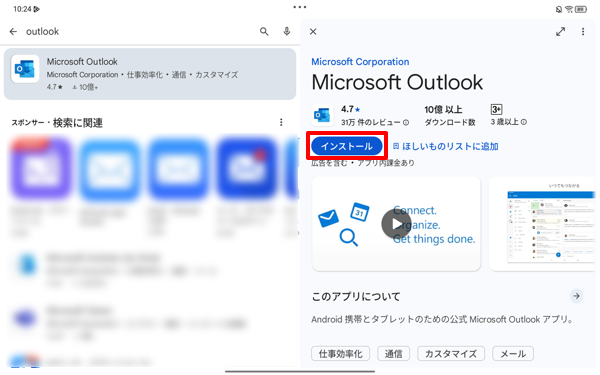
Task: Select the カスタマイズ tag chip
Action: 451,354
